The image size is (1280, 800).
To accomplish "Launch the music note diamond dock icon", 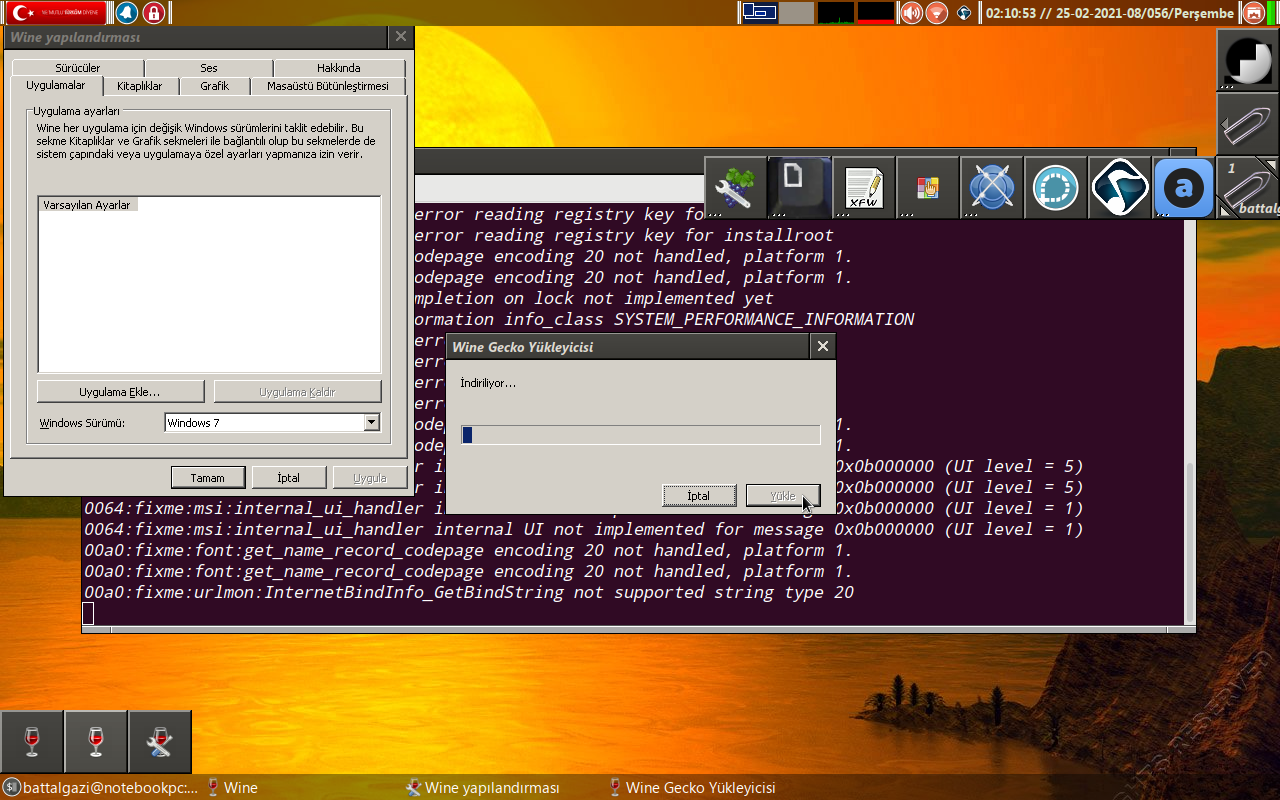I will click(x=1120, y=187).
